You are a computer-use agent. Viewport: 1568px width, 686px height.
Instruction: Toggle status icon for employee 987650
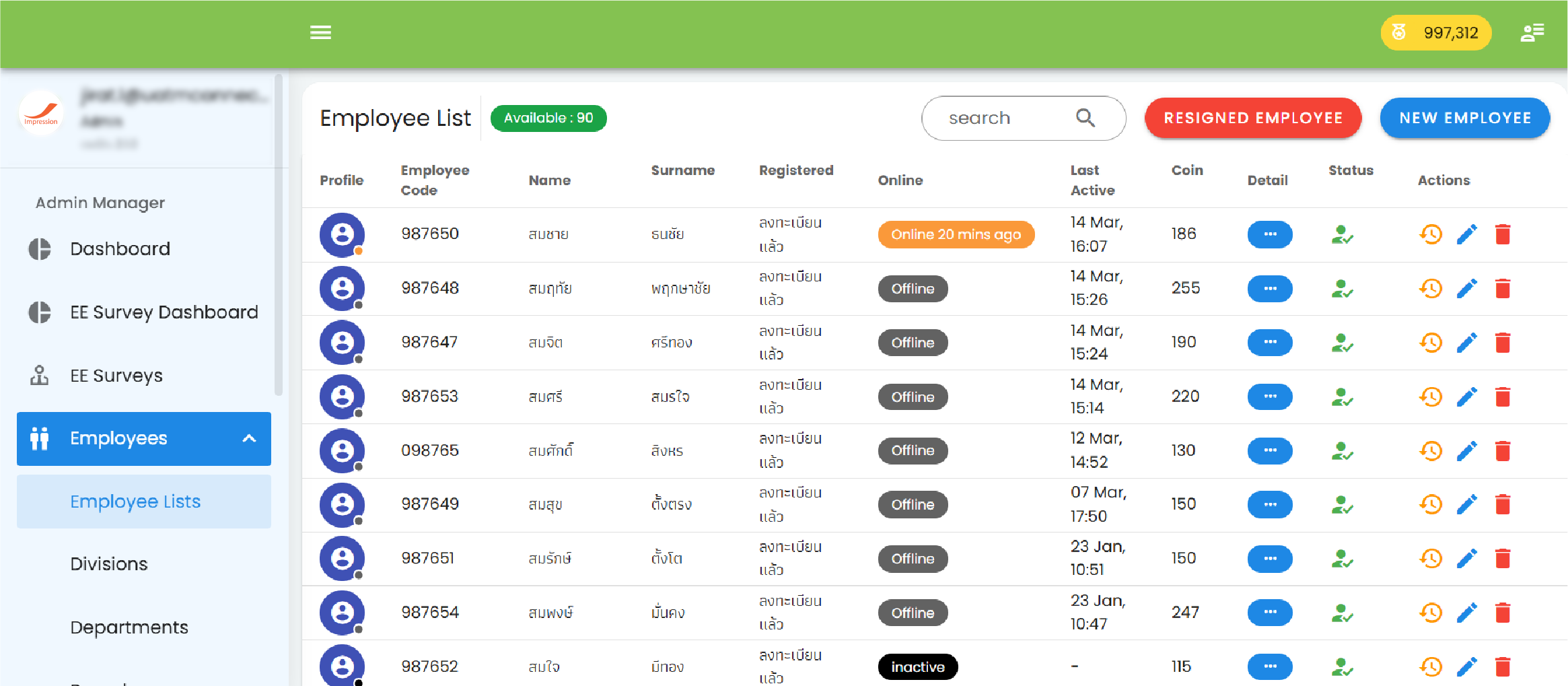point(1342,234)
